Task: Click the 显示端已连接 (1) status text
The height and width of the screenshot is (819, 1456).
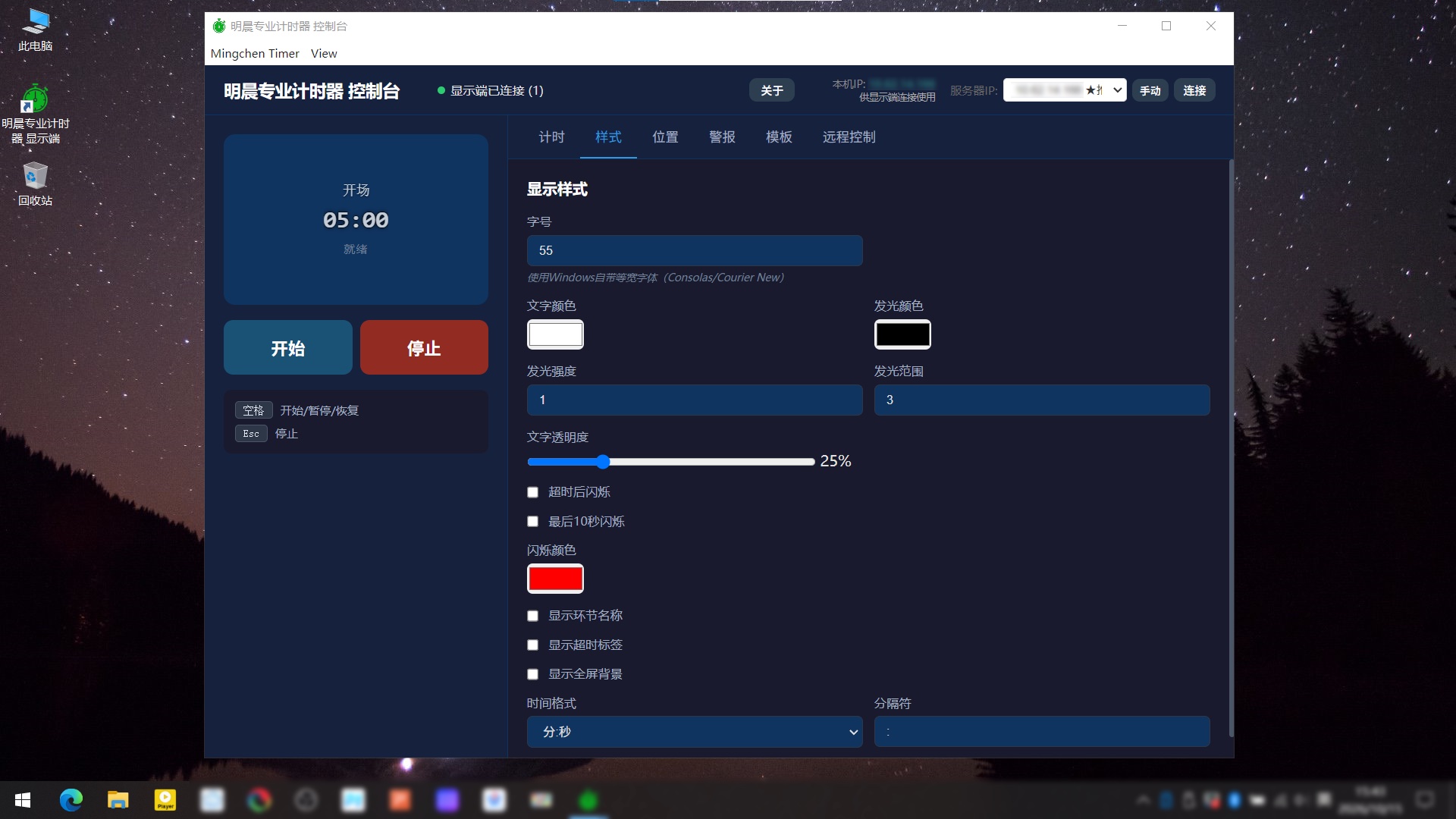Action: coord(497,90)
